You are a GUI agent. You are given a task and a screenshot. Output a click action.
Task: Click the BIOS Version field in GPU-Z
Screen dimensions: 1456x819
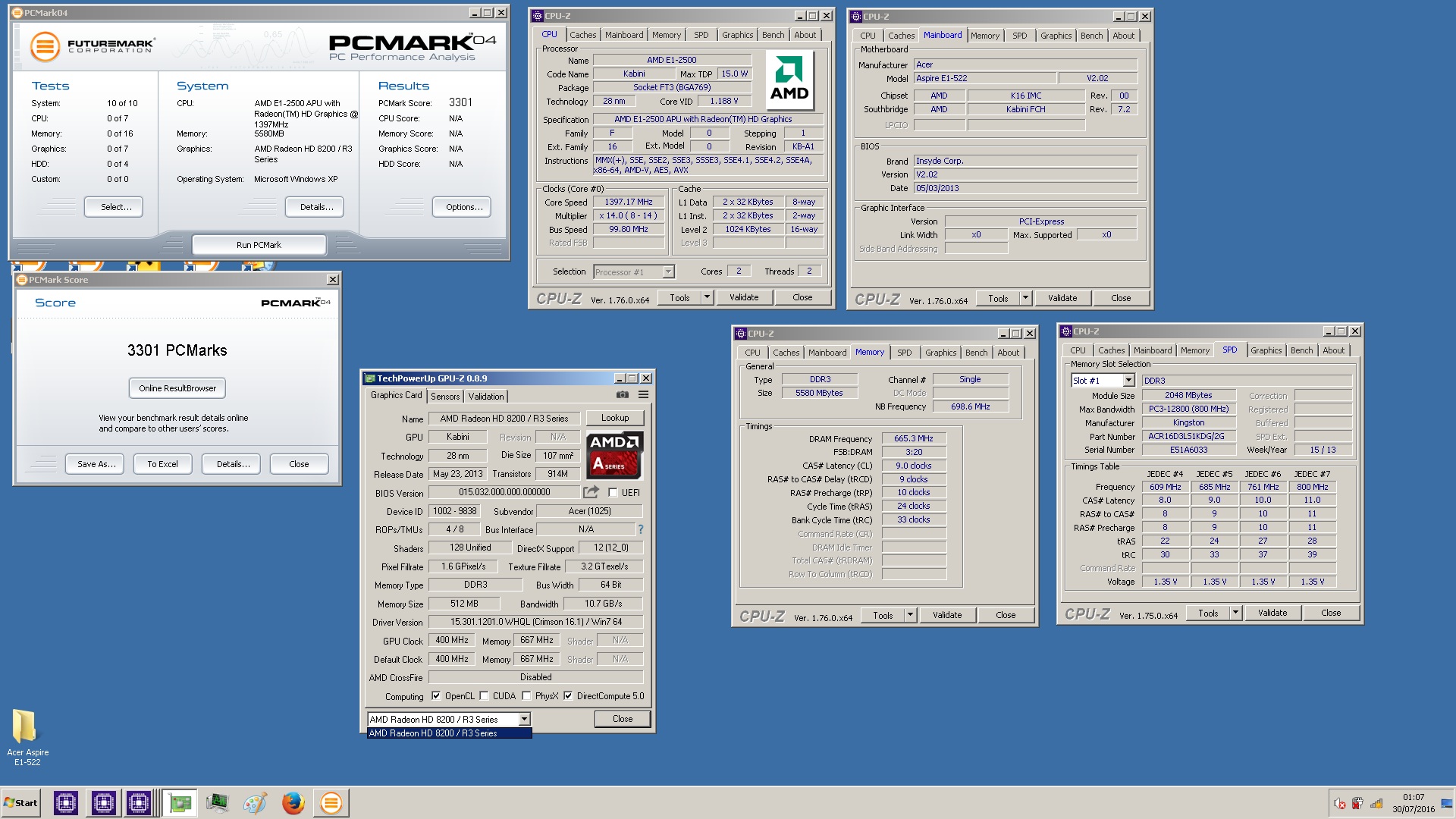[x=504, y=492]
